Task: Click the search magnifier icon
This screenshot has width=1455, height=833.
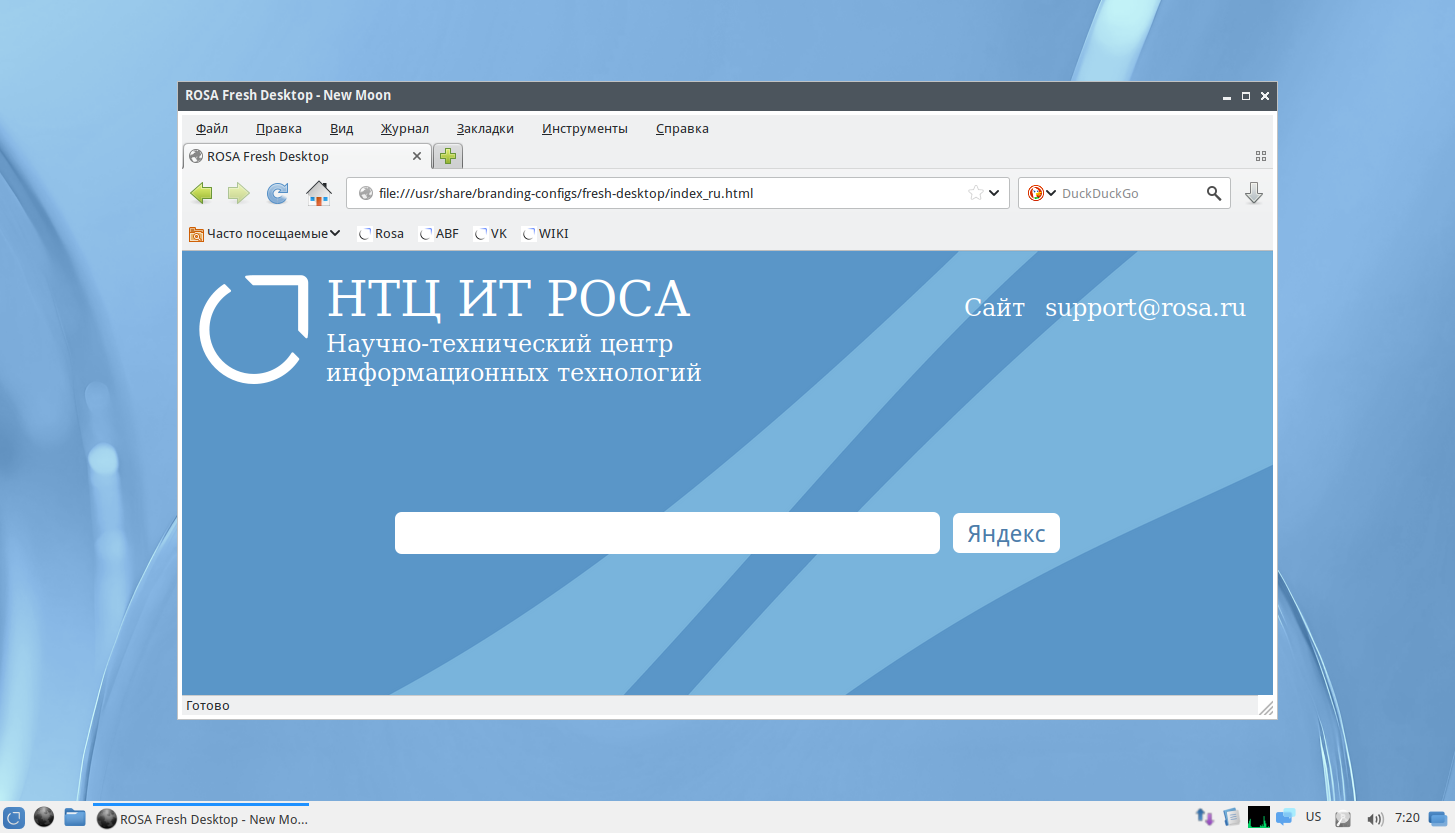Action: pyautogui.click(x=1213, y=193)
